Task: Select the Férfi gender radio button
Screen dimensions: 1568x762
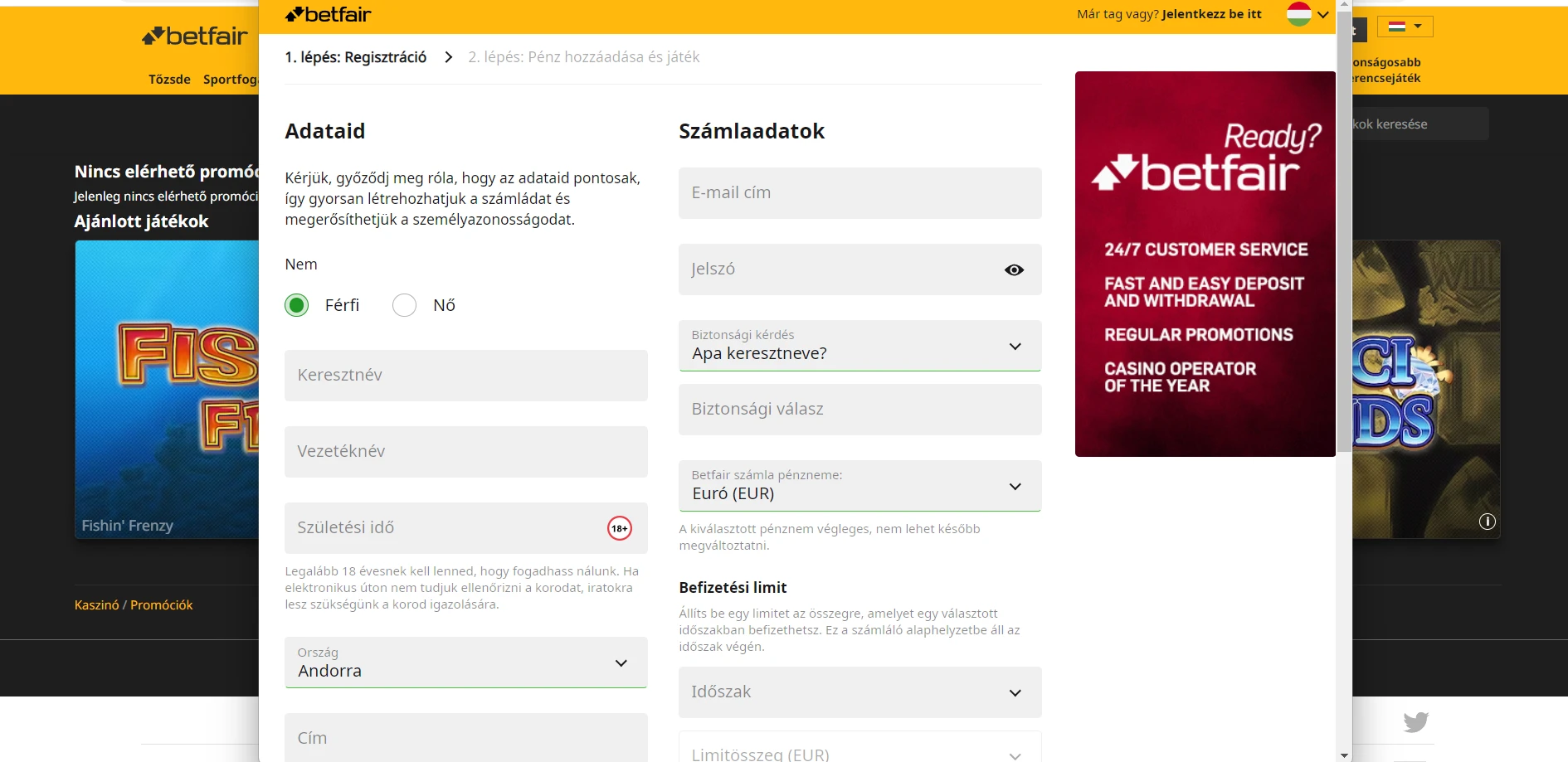Action: tap(296, 305)
